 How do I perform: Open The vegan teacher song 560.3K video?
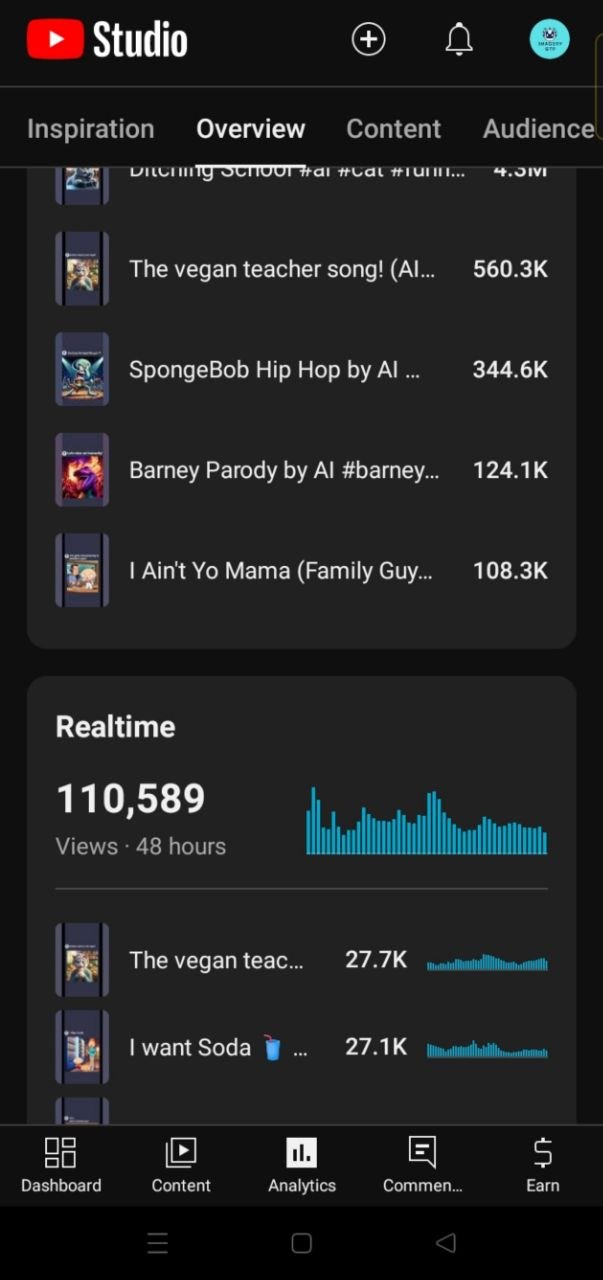point(301,269)
